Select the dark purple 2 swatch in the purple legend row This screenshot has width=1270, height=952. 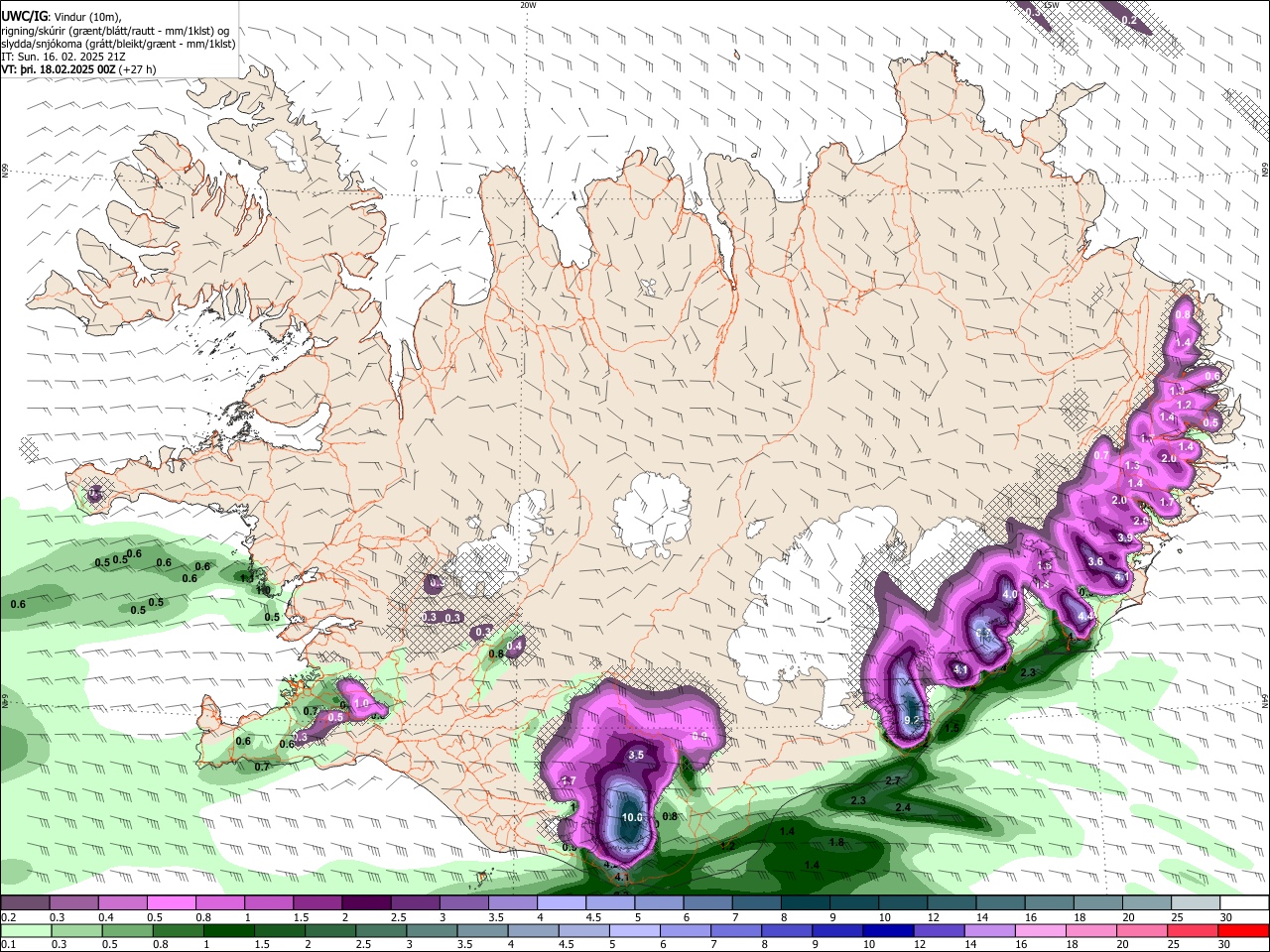(x=365, y=903)
